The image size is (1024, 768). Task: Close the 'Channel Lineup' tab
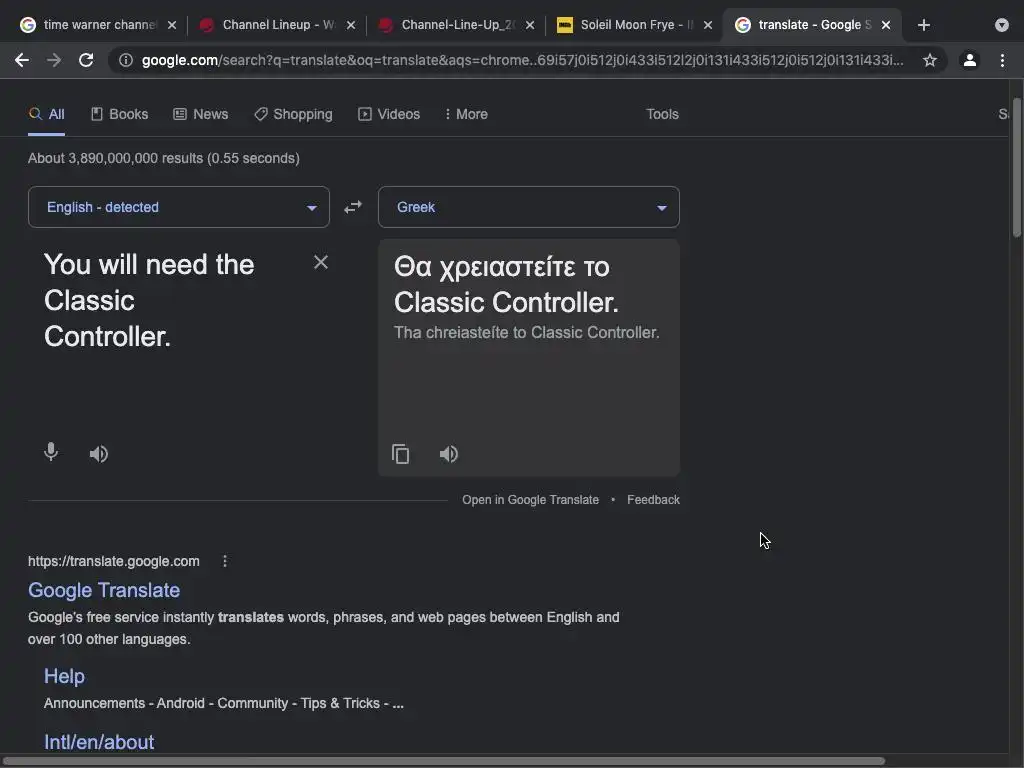tap(351, 25)
